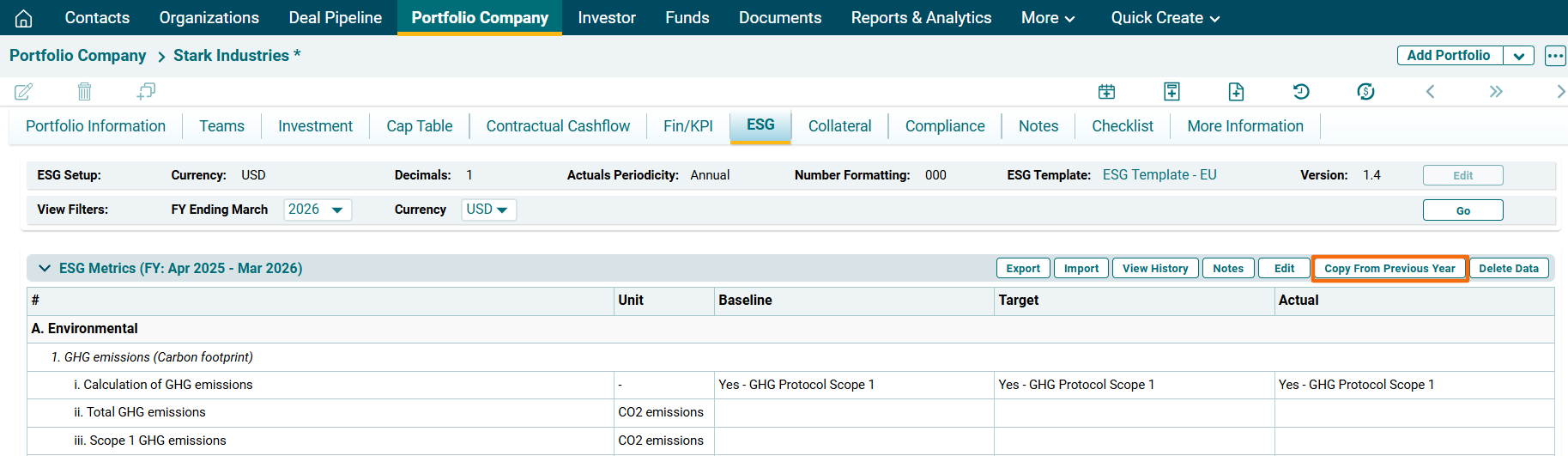Click the Copy From Previous Year button
Viewport: 1568px width, 456px height.
coord(1389,268)
